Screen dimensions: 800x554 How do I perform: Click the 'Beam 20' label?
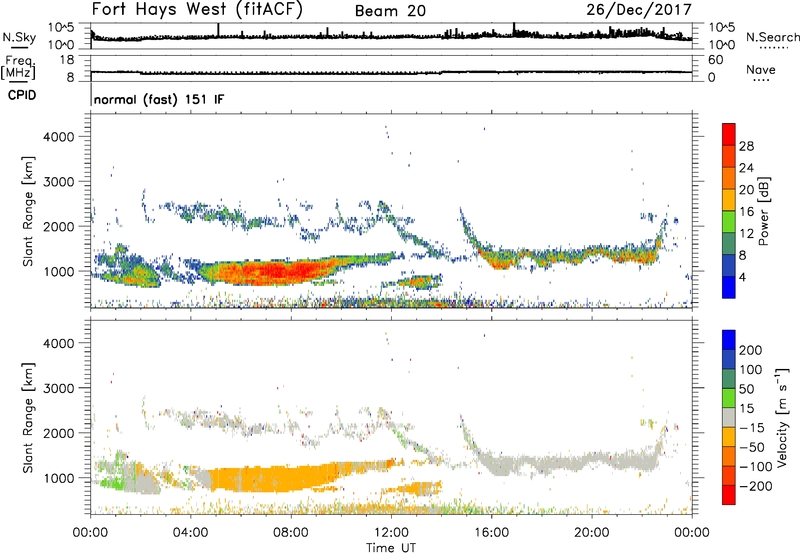pos(390,11)
